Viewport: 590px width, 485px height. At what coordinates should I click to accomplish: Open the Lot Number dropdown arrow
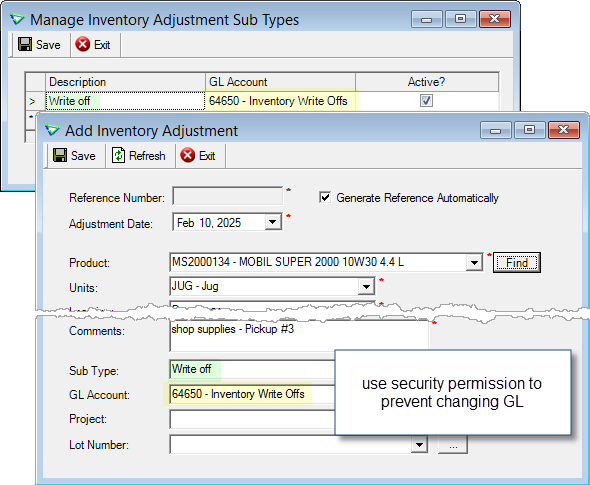point(420,445)
